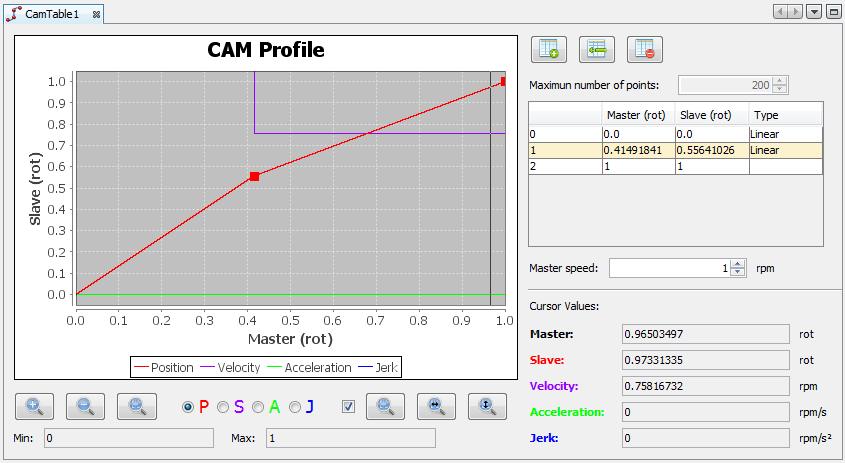Click the zoom out magnifier button
Viewport: 845px width, 463px height.
85,406
